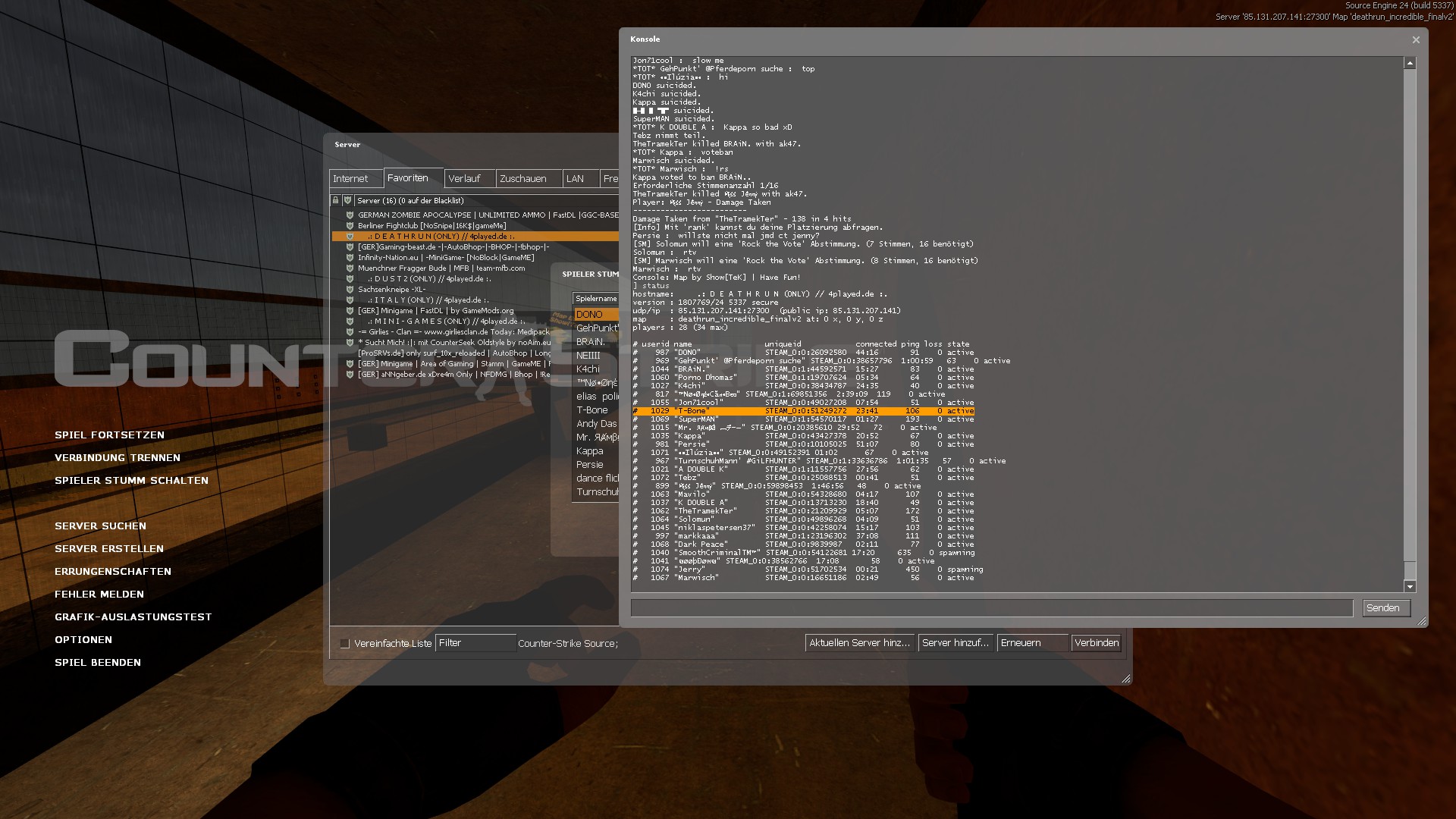Click Senden in the console

click(1386, 608)
